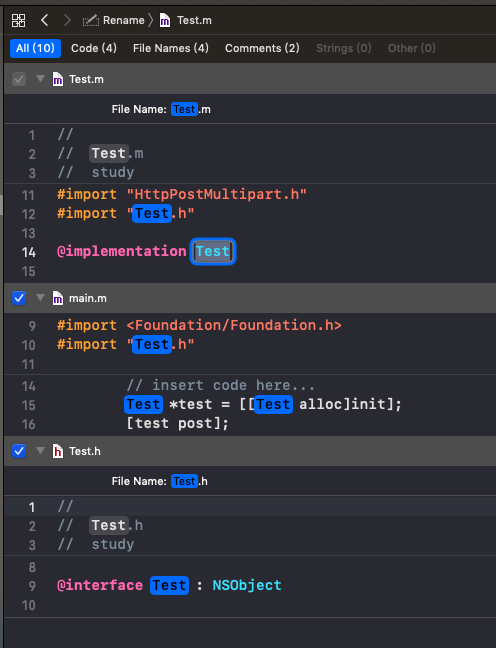
Task: Click the Test type before *test
Action: click(x=143, y=405)
